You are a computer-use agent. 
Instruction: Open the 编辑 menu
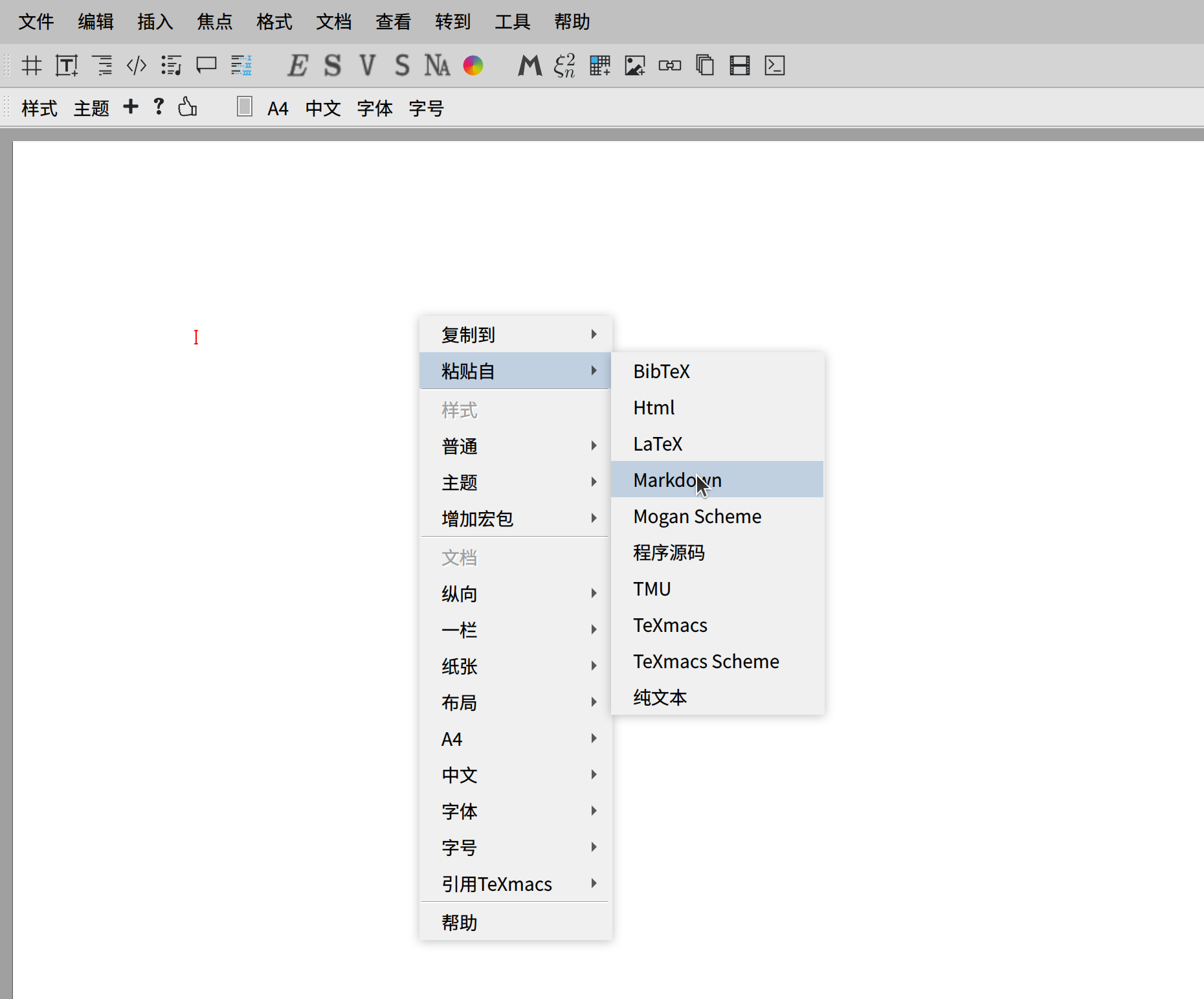tap(96, 22)
